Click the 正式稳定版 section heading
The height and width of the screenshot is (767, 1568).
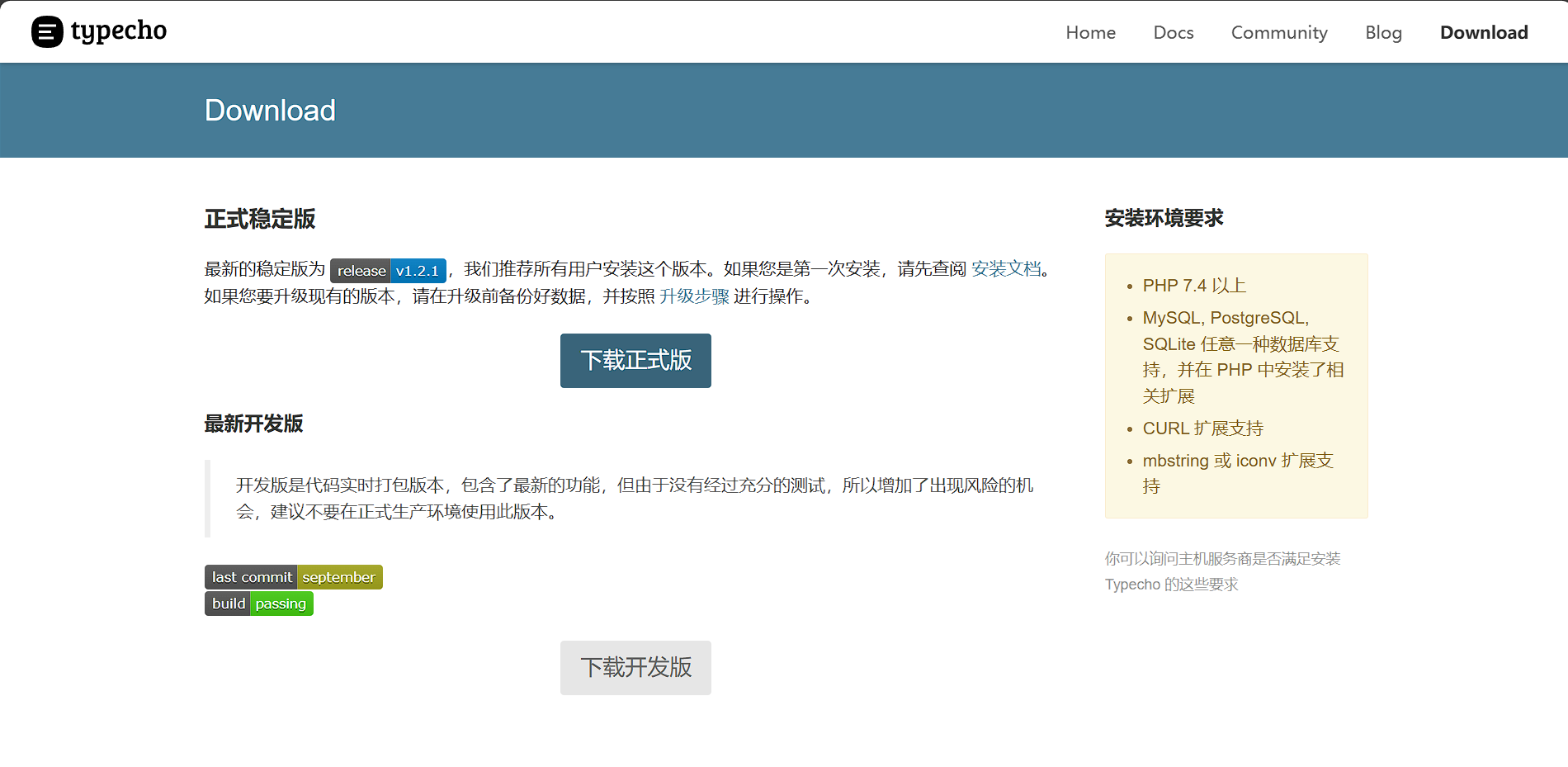click(260, 219)
